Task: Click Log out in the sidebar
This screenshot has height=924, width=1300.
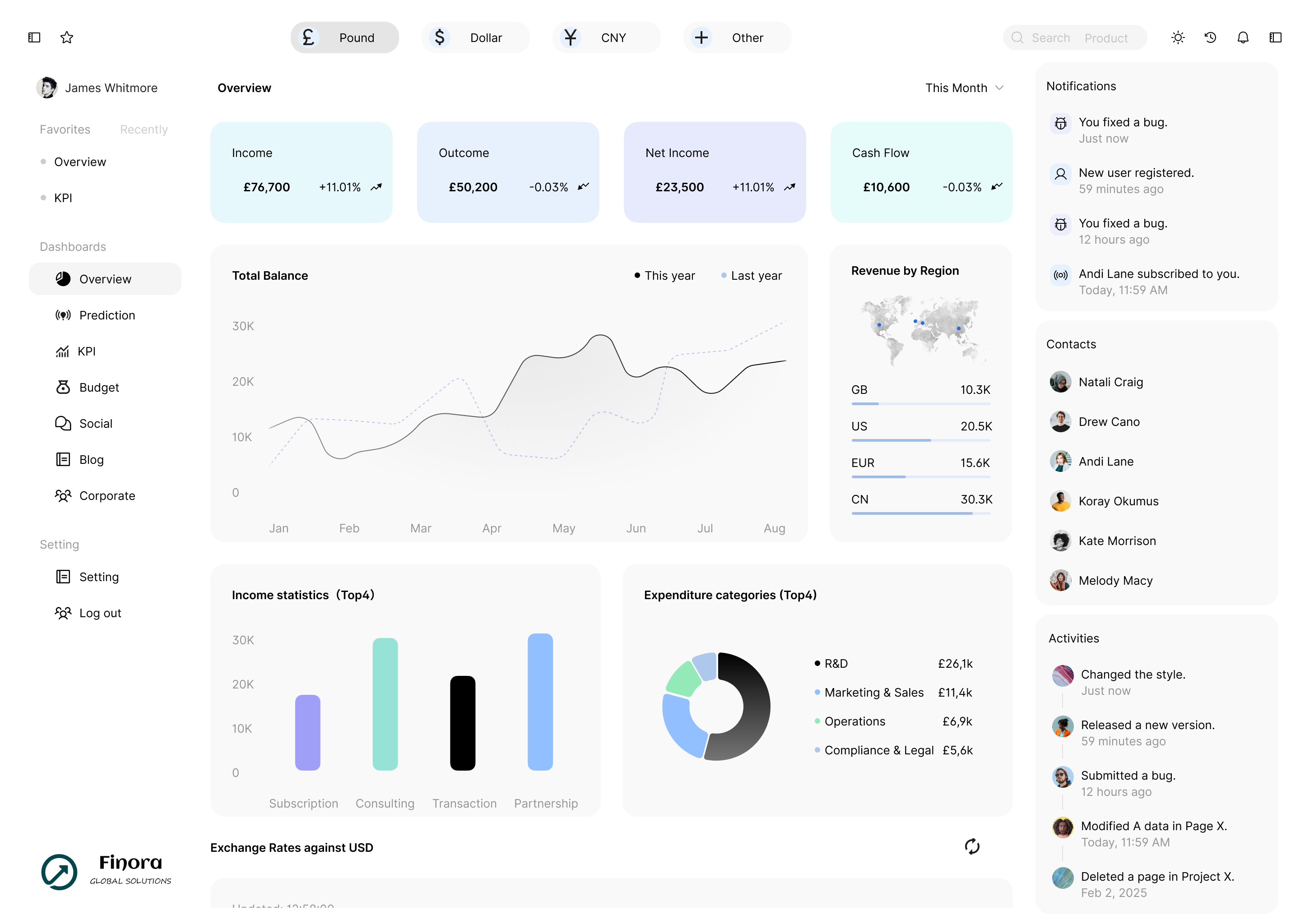Action: [100, 613]
